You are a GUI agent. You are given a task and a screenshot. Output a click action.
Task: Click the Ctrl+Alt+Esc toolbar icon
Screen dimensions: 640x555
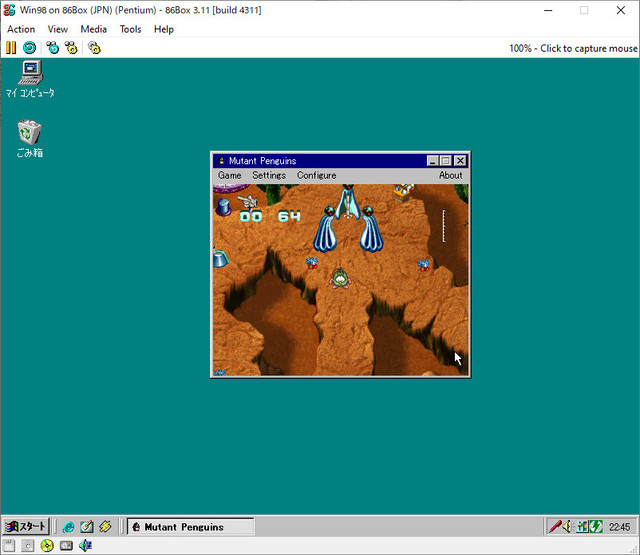tap(71, 48)
